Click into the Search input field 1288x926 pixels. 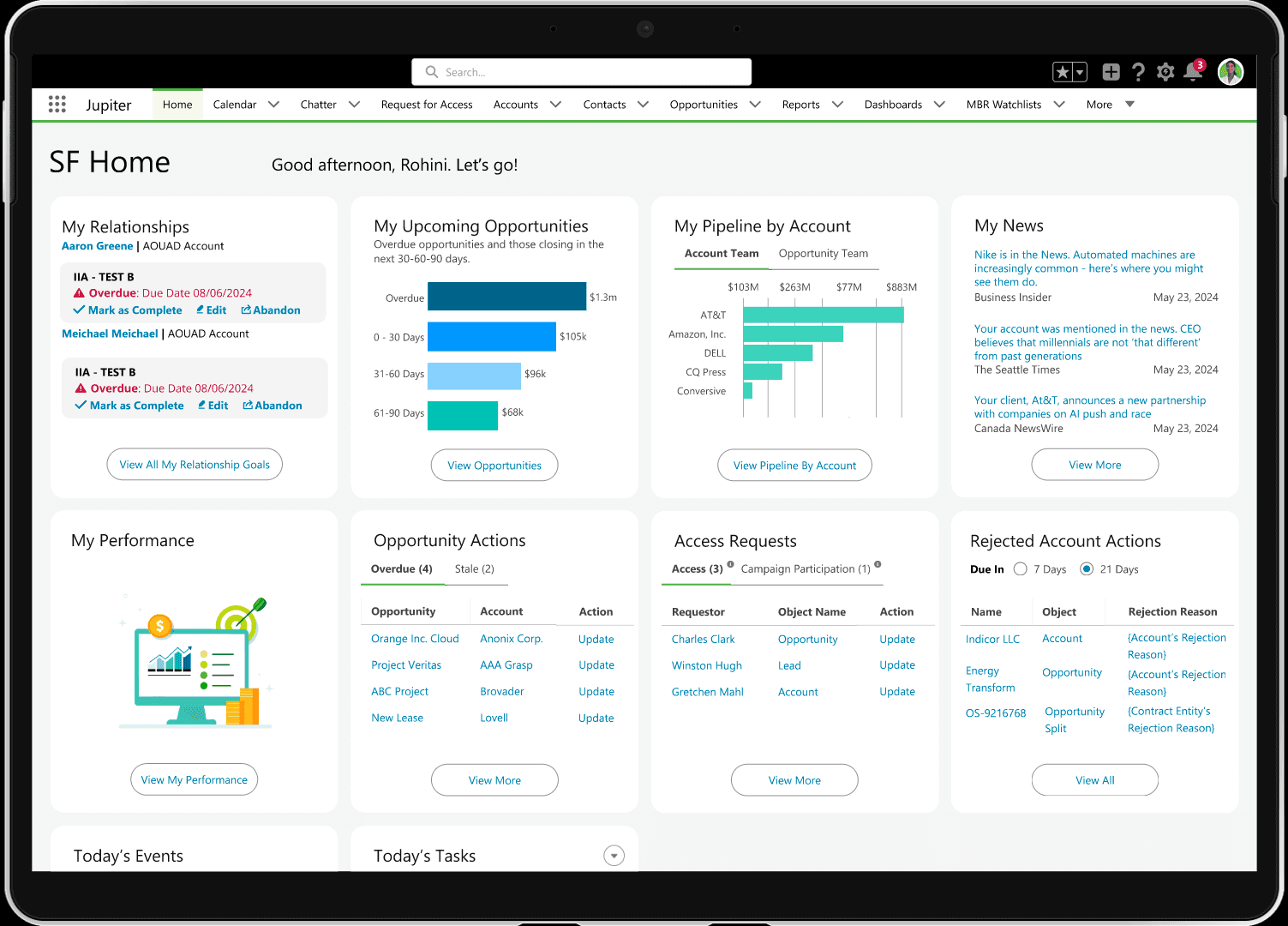[x=581, y=72]
